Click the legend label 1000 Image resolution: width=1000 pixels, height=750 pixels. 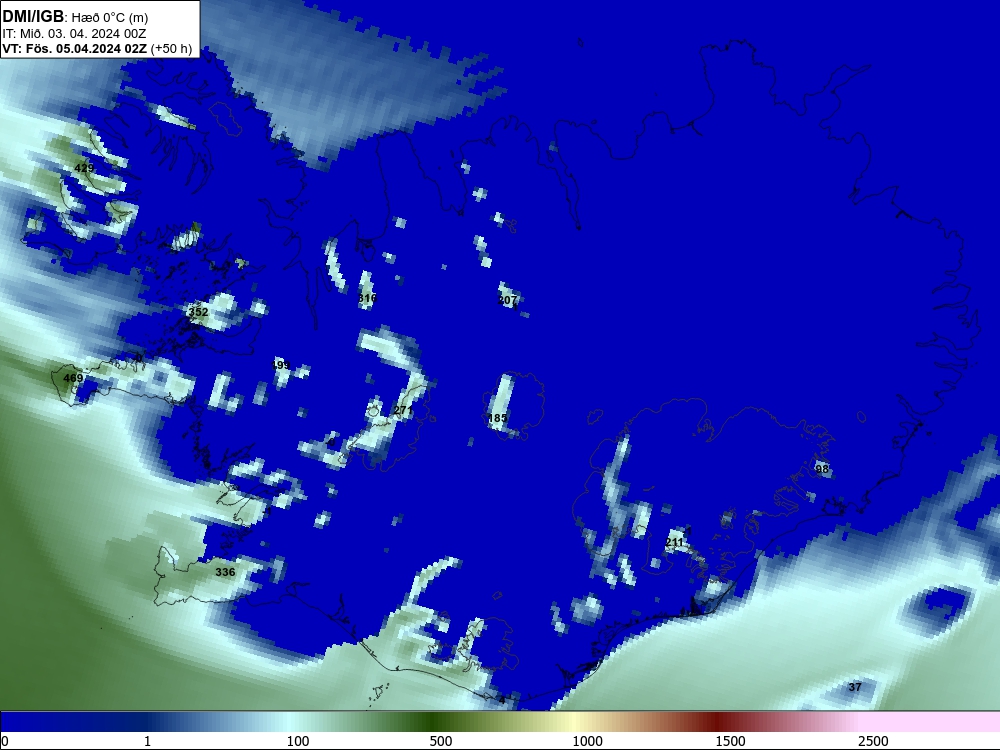click(587, 741)
